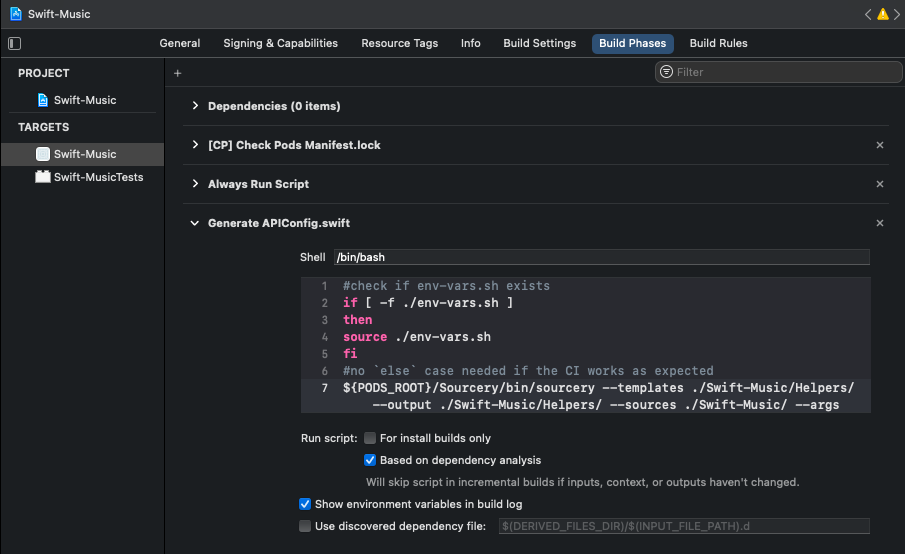Image resolution: width=905 pixels, height=554 pixels.
Task: Delete the Check Pods Manifest.lock phase
Action: tap(880, 145)
